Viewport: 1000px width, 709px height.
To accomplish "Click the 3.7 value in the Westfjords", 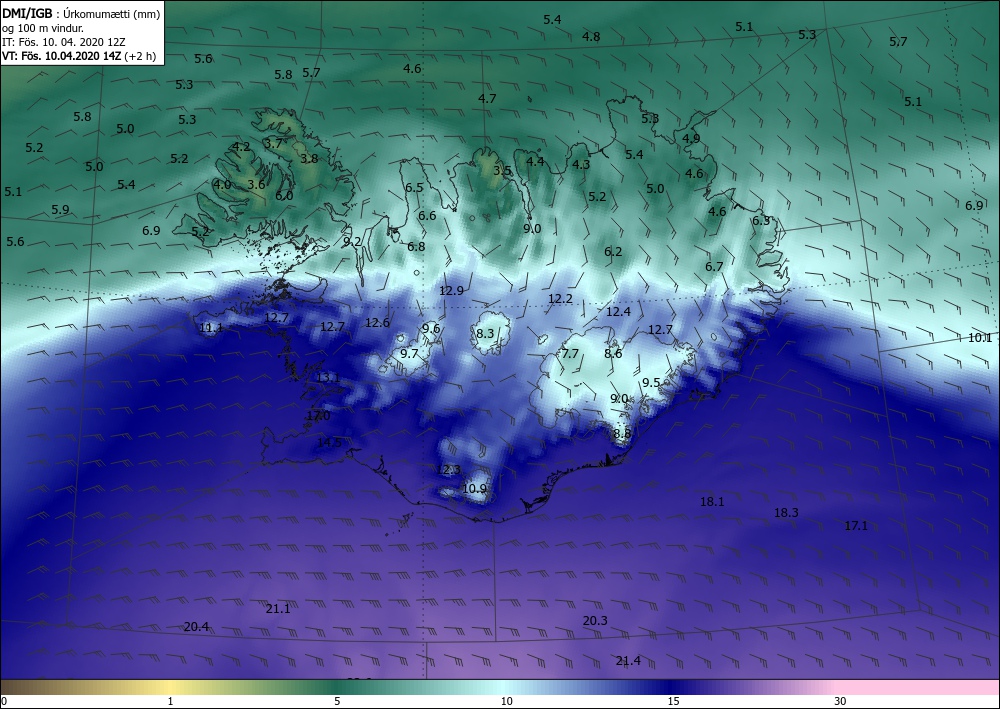I will click(274, 143).
